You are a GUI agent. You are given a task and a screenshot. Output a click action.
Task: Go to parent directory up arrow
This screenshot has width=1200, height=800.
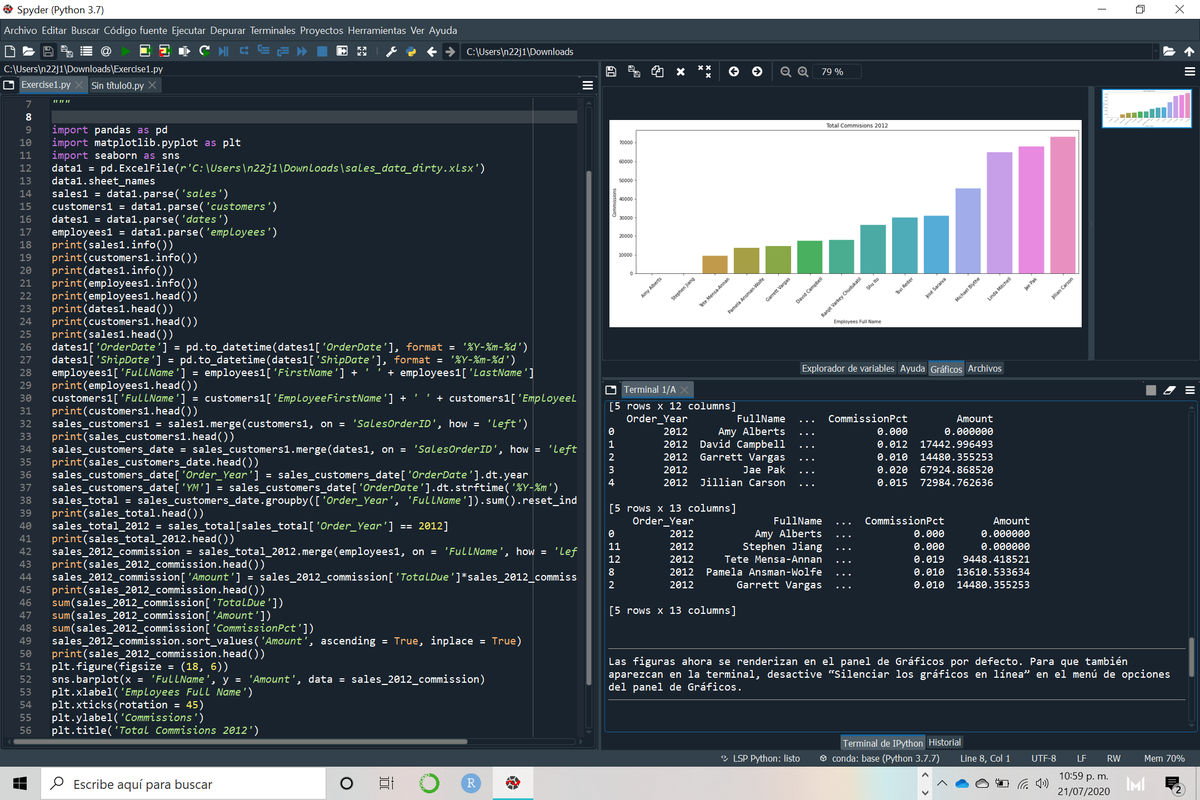[1189, 51]
